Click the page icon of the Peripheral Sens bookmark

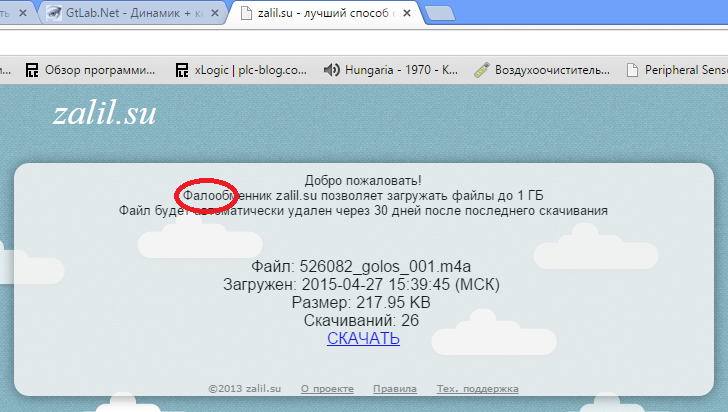point(631,70)
